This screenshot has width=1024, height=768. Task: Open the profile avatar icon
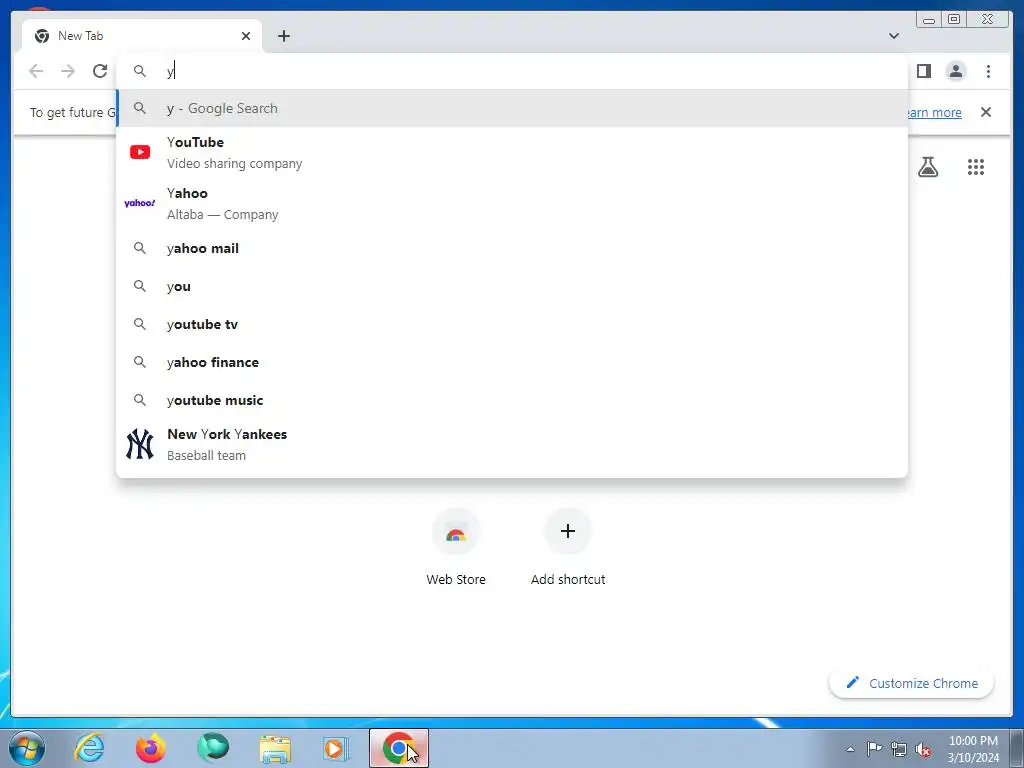[x=955, y=71]
